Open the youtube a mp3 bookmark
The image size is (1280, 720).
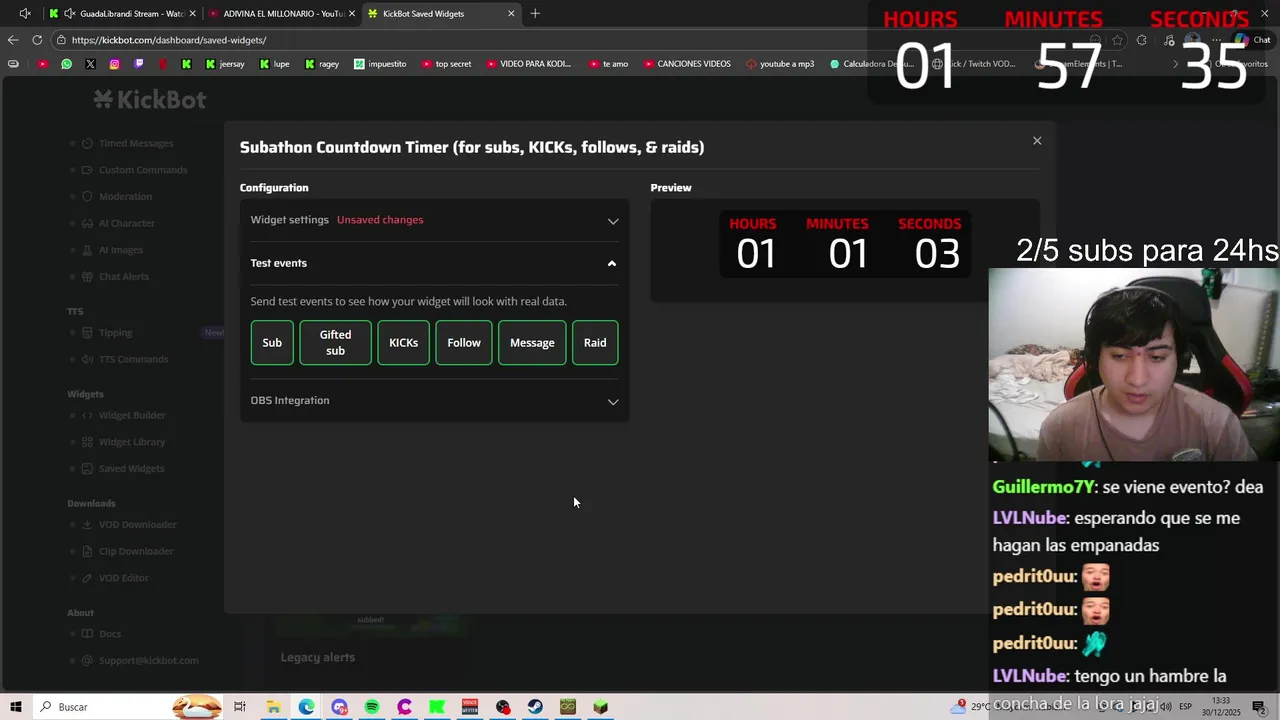click(x=780, y=64)
